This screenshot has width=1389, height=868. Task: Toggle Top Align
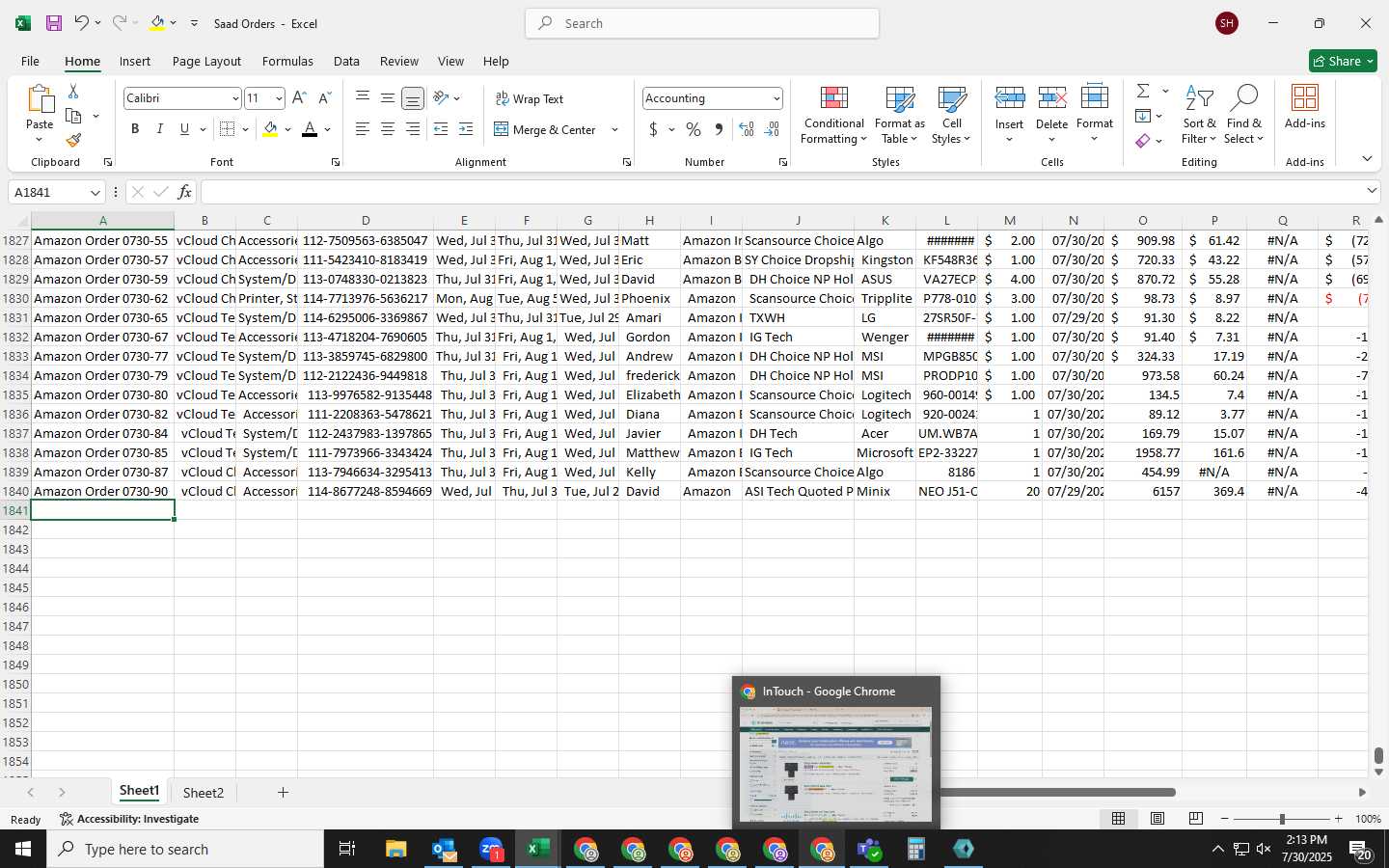click(x=363, y=97)
